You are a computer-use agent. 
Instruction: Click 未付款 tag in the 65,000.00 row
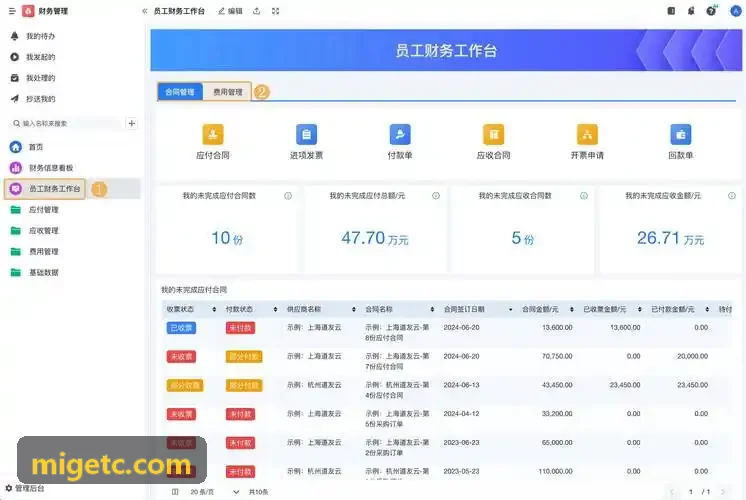tap(240, 443)
